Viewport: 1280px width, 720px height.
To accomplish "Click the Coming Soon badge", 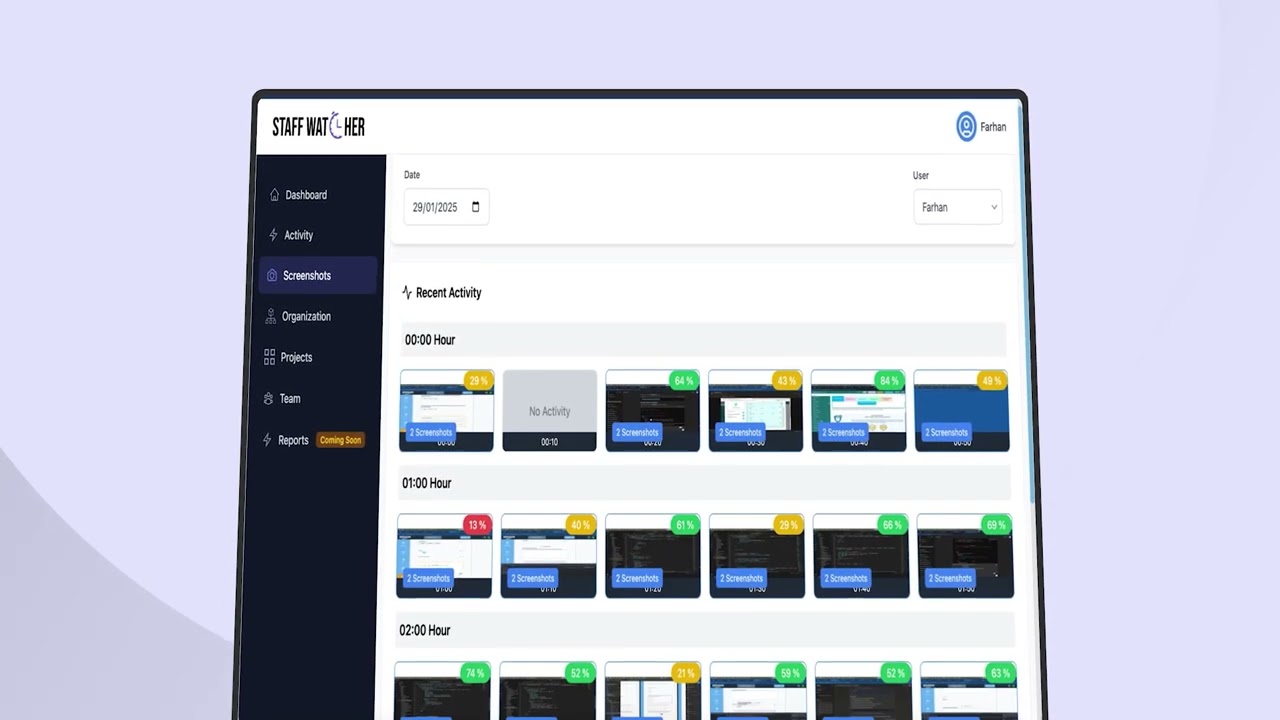I will tap(340, 440).
